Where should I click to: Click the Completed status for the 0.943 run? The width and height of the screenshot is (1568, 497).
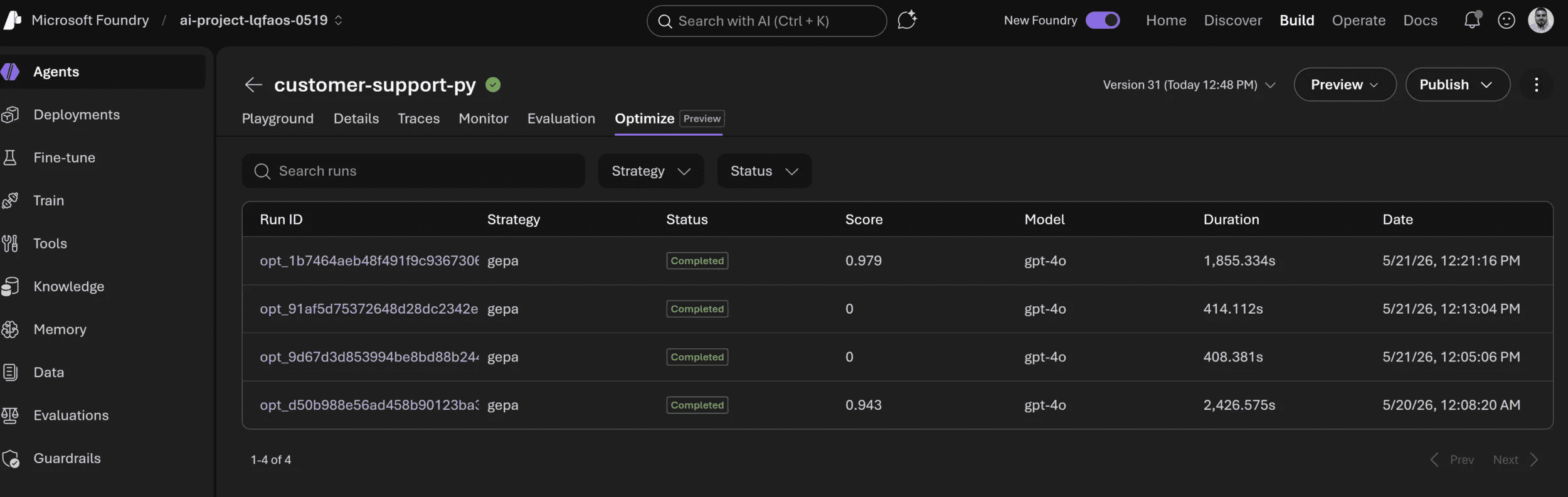tap(697, 405)
